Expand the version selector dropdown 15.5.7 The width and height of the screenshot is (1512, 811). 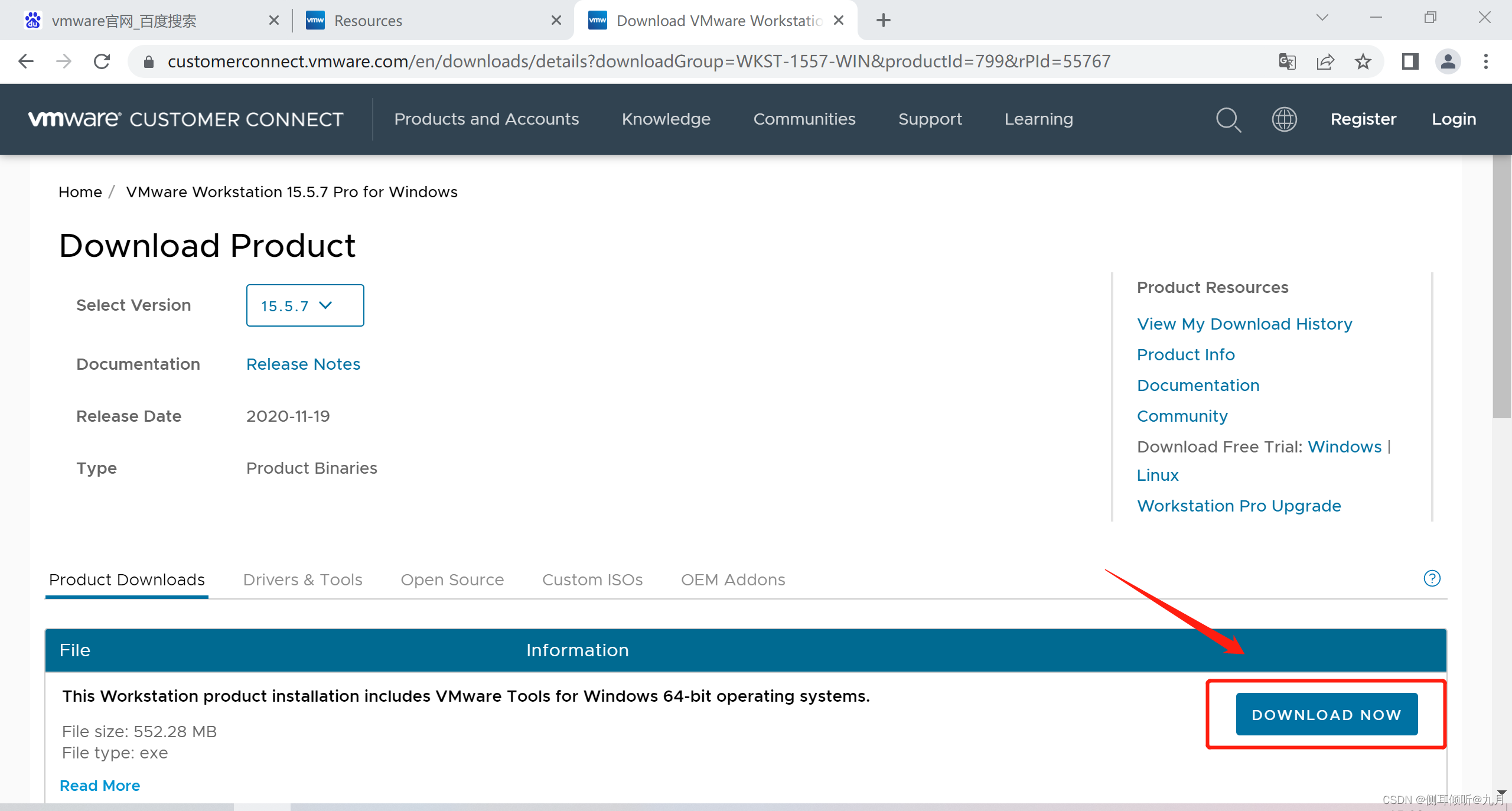tap(305, 305)
